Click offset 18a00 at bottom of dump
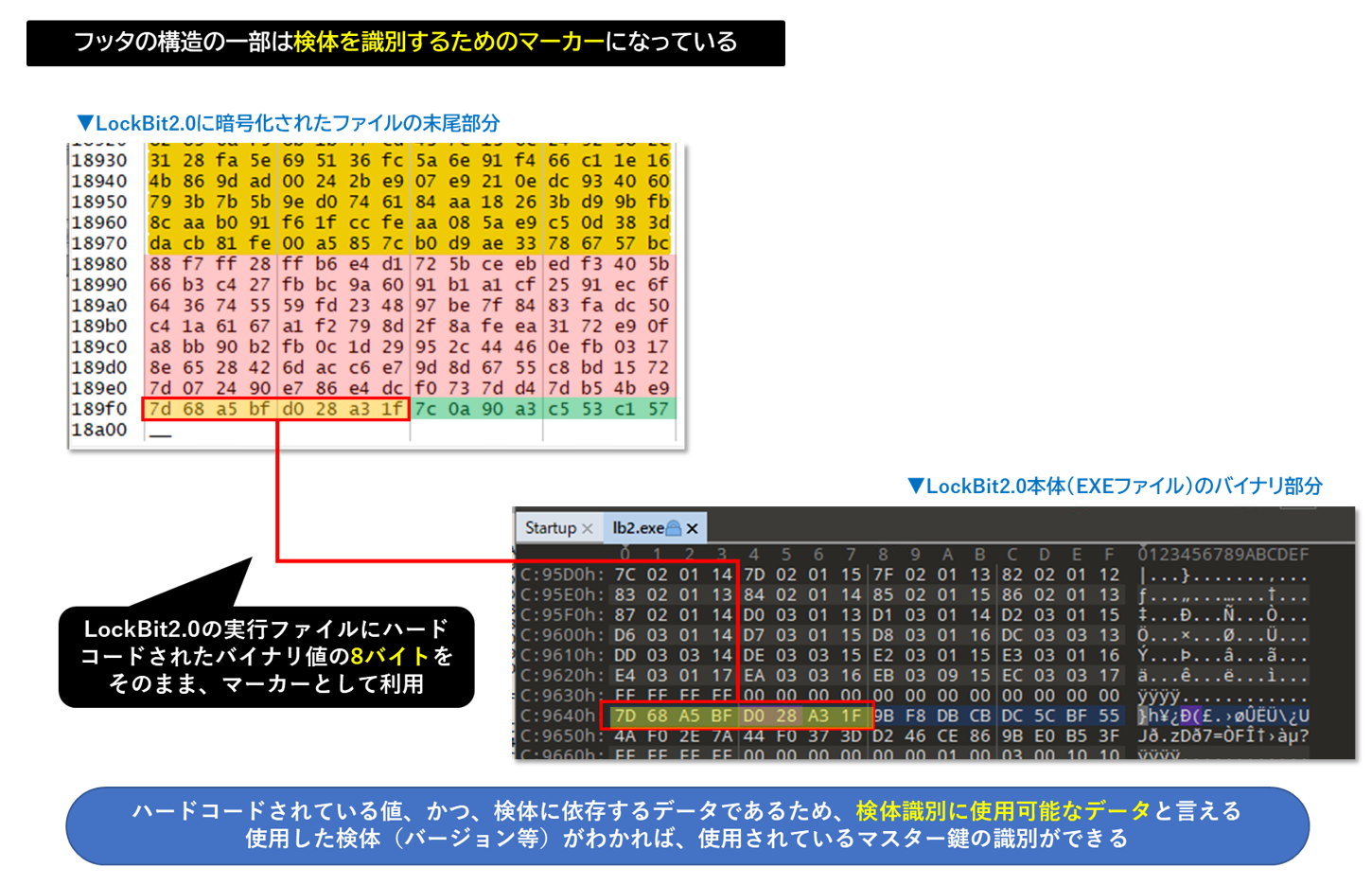 pyautogui.click(x=99, y=430)
